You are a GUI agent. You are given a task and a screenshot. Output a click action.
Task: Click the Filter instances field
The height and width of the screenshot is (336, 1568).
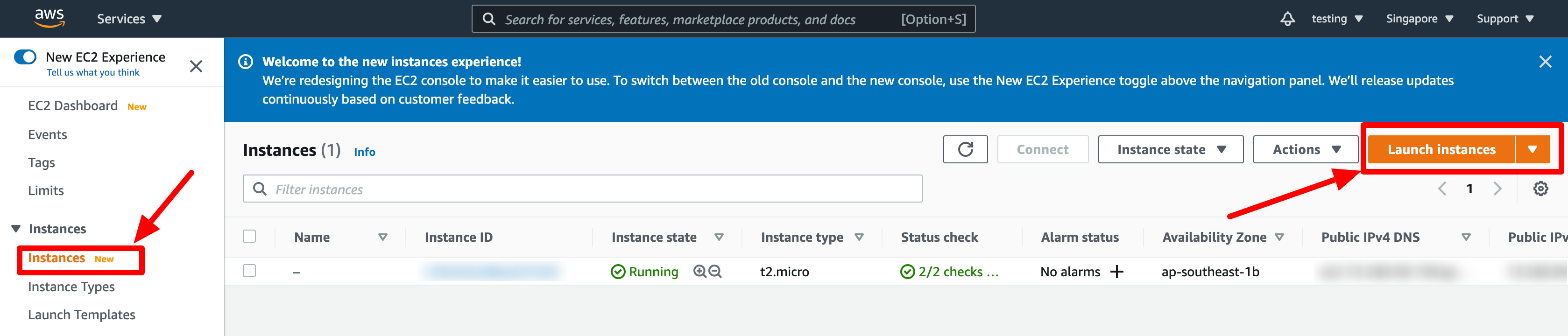(x=583, y=189)
